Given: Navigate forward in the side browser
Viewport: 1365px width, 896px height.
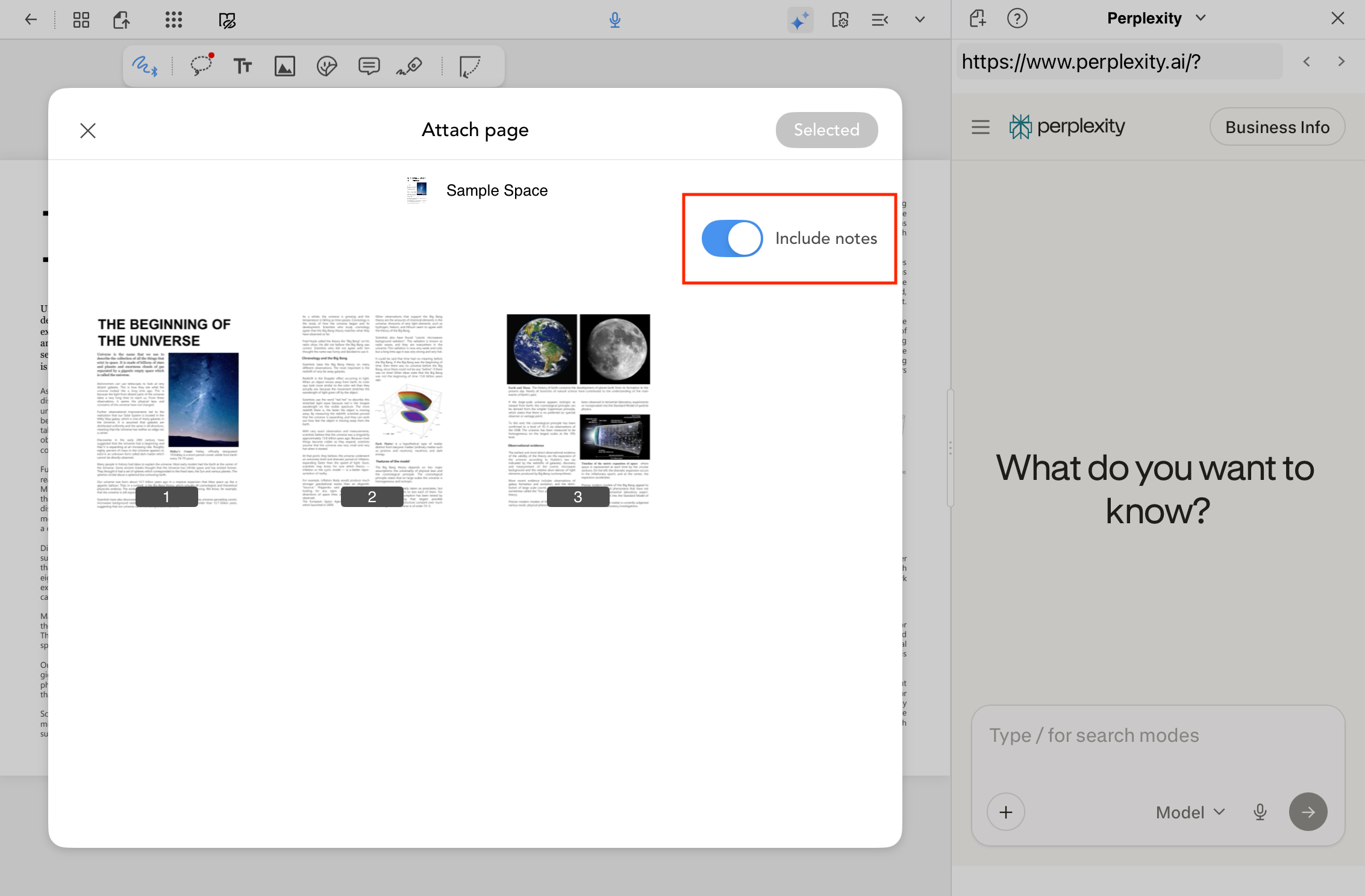Looking at the screenshot, I should point(1341,61).
